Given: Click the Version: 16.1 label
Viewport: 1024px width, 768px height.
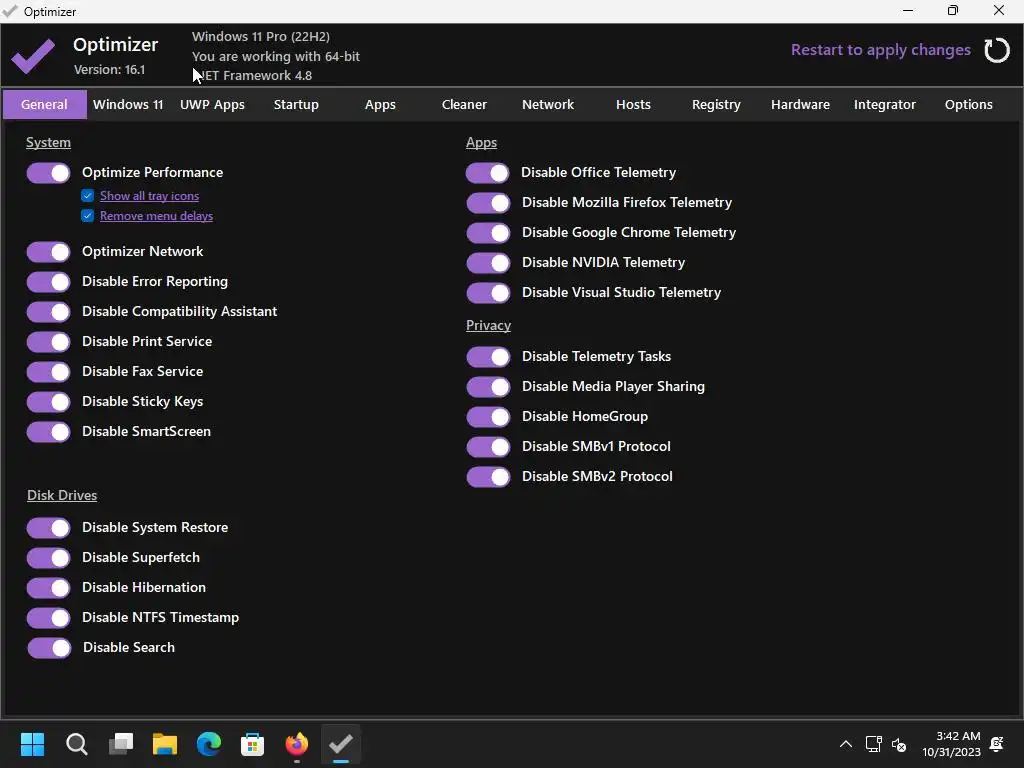Looking at the screenshot, I should click(109, 70).
